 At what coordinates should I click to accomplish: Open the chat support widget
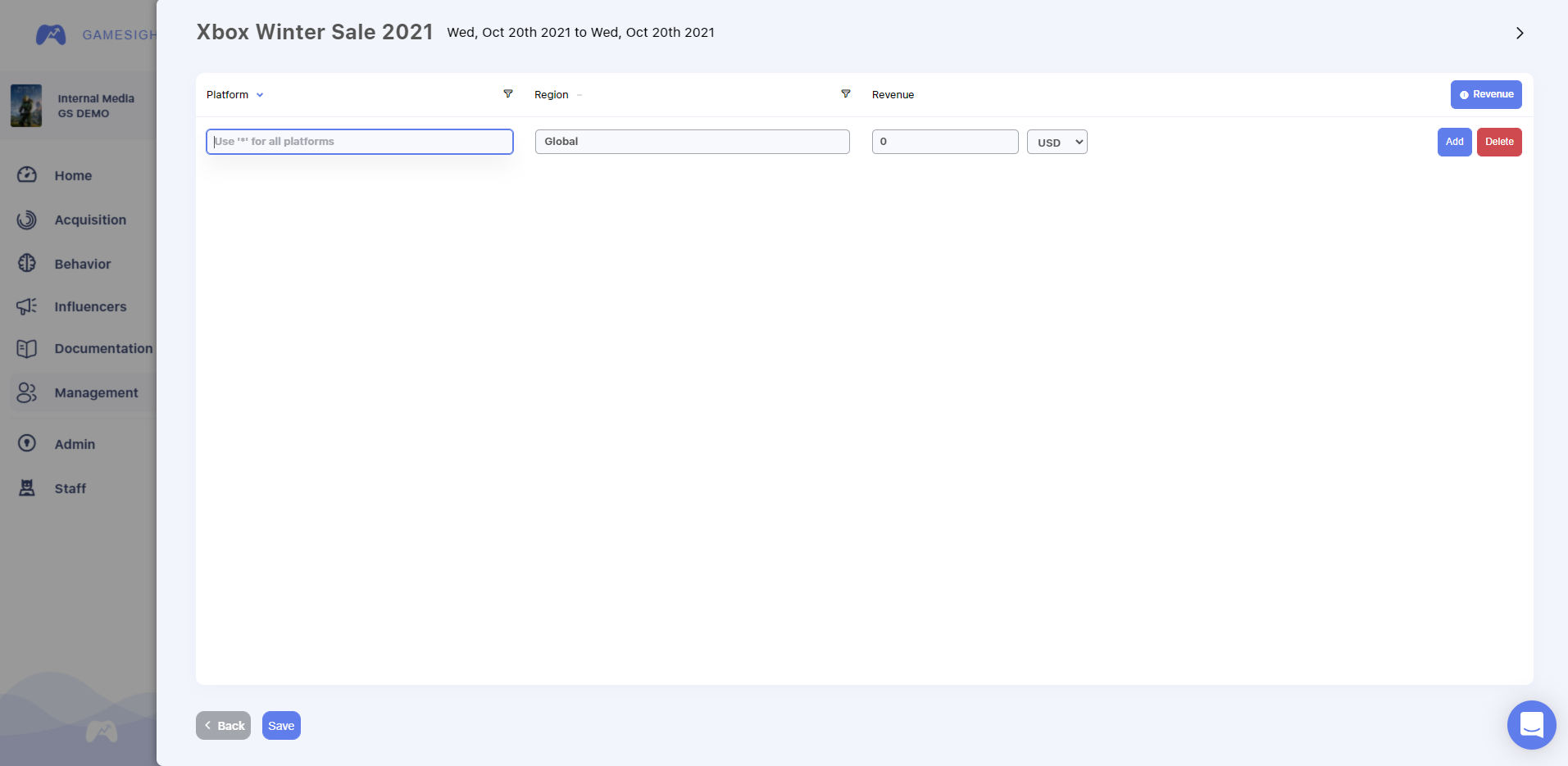[x=1531, y=725]
